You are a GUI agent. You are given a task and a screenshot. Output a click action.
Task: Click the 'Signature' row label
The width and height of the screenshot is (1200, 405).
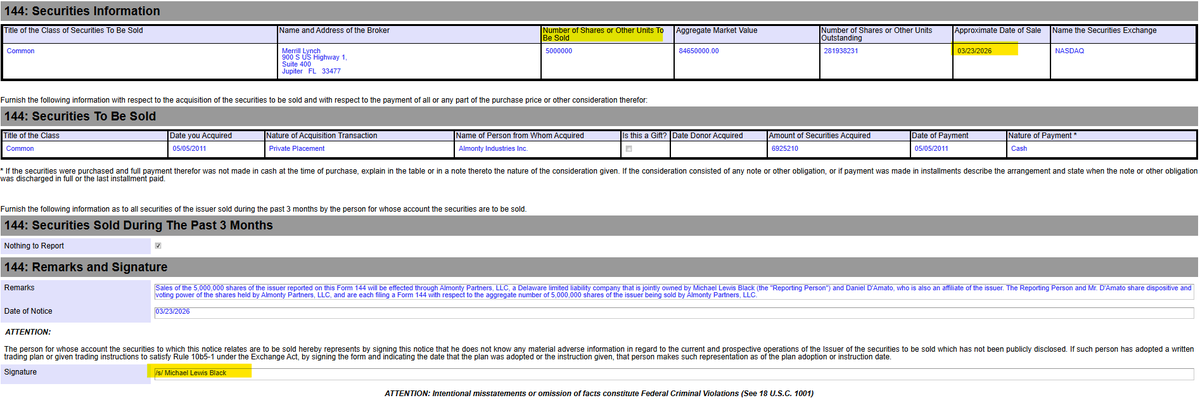pos(21,374)
